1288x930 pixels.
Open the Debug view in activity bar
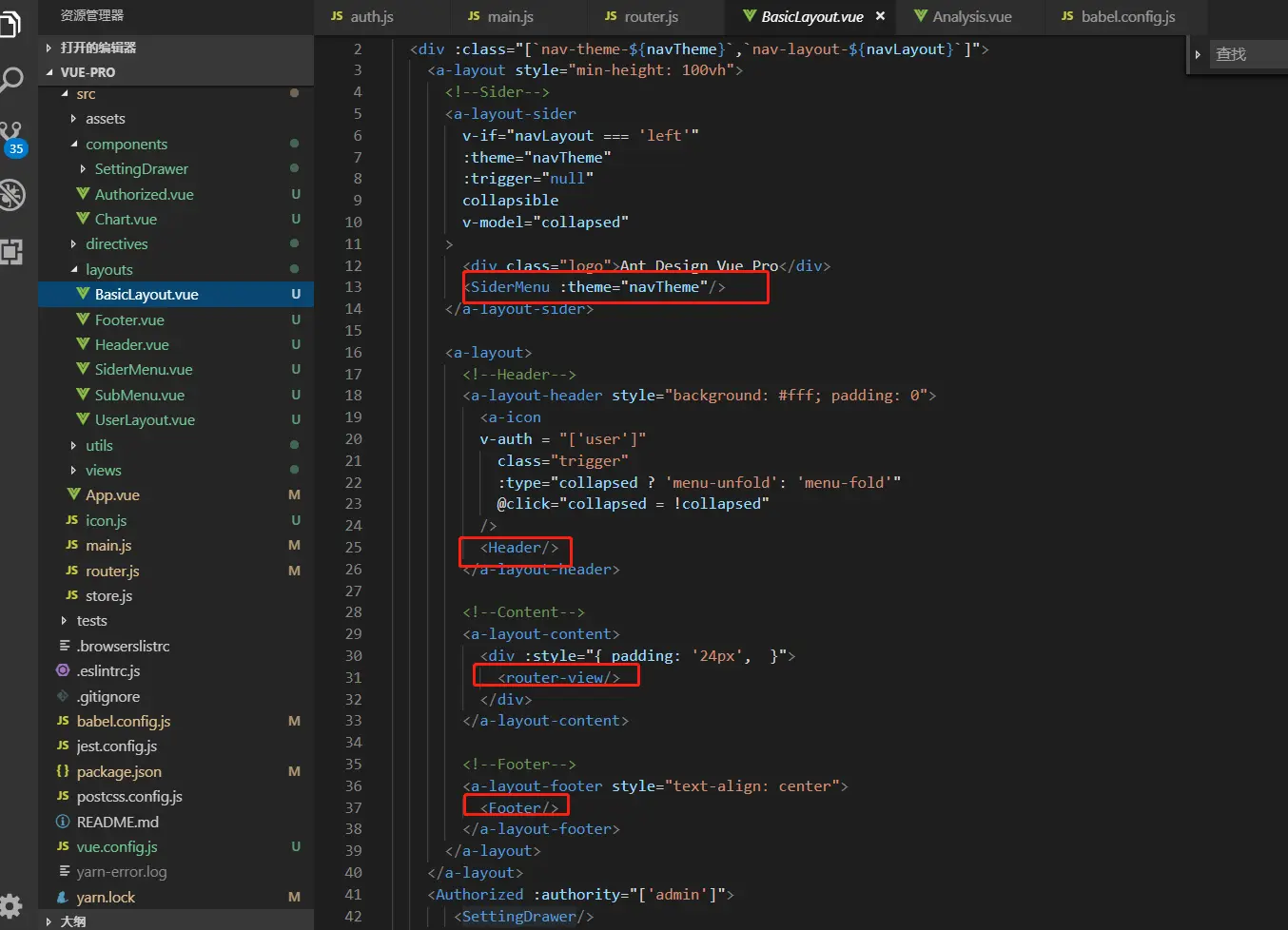(11, 195)
